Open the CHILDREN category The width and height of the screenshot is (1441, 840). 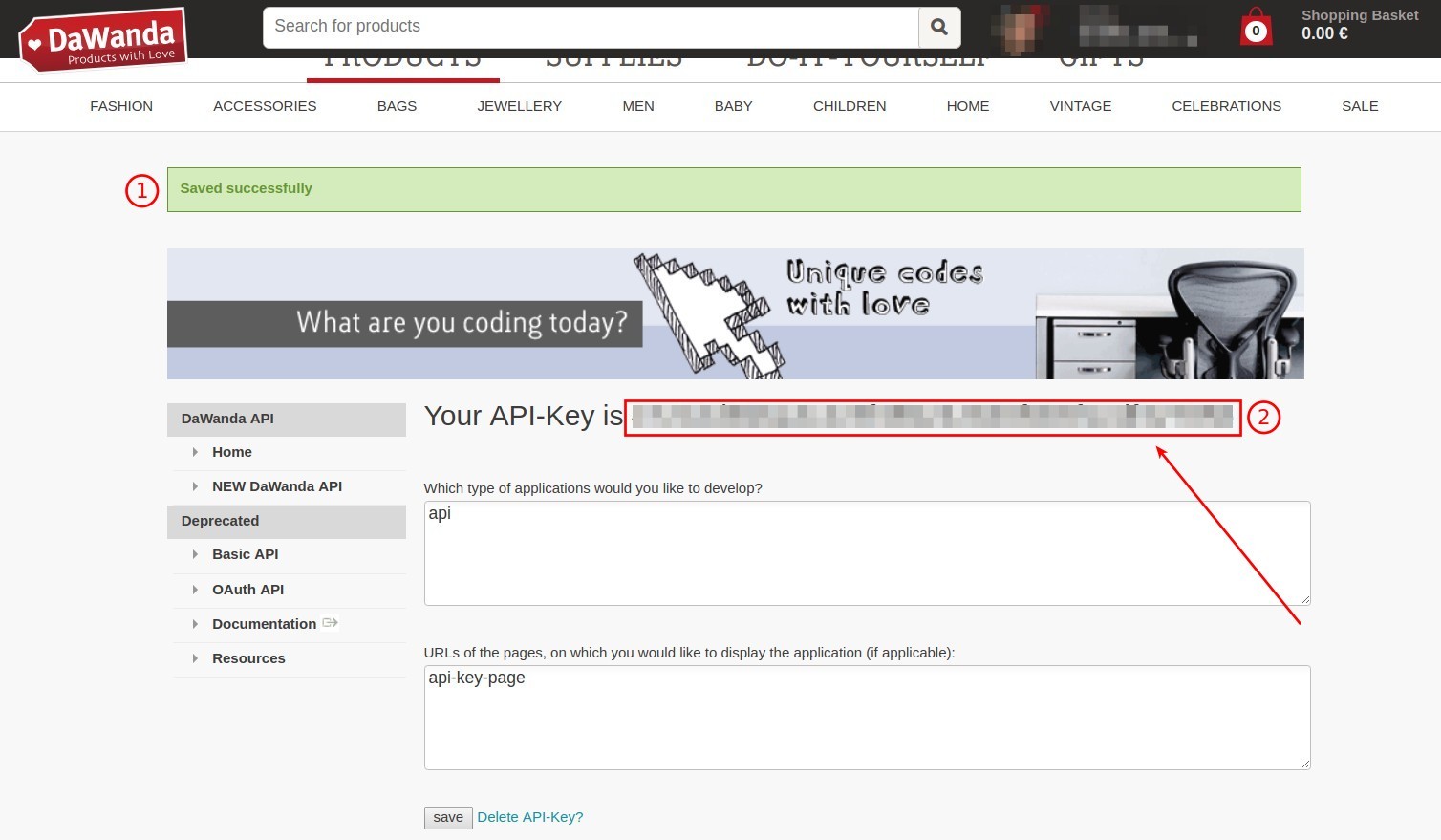click(x=850, y=106)
